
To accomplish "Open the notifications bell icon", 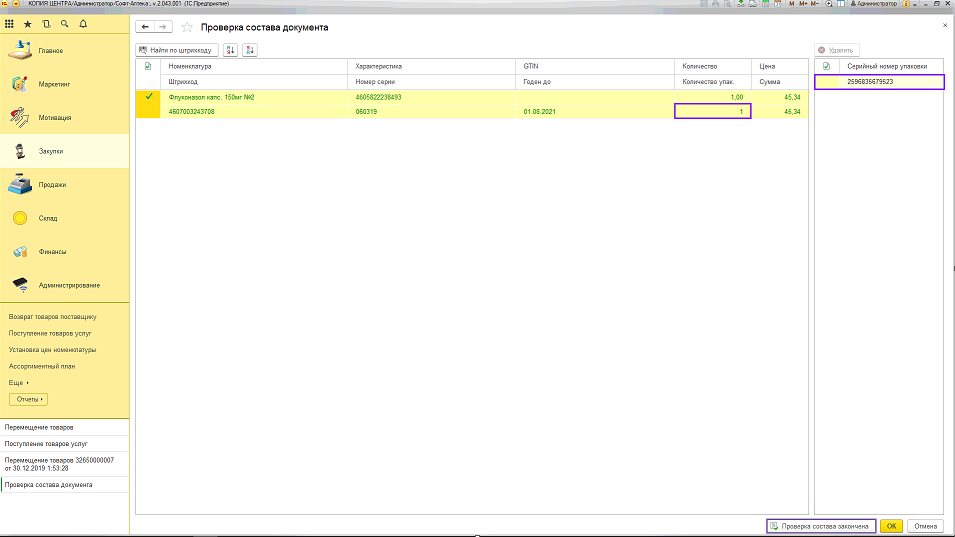I will pos(82,23).
